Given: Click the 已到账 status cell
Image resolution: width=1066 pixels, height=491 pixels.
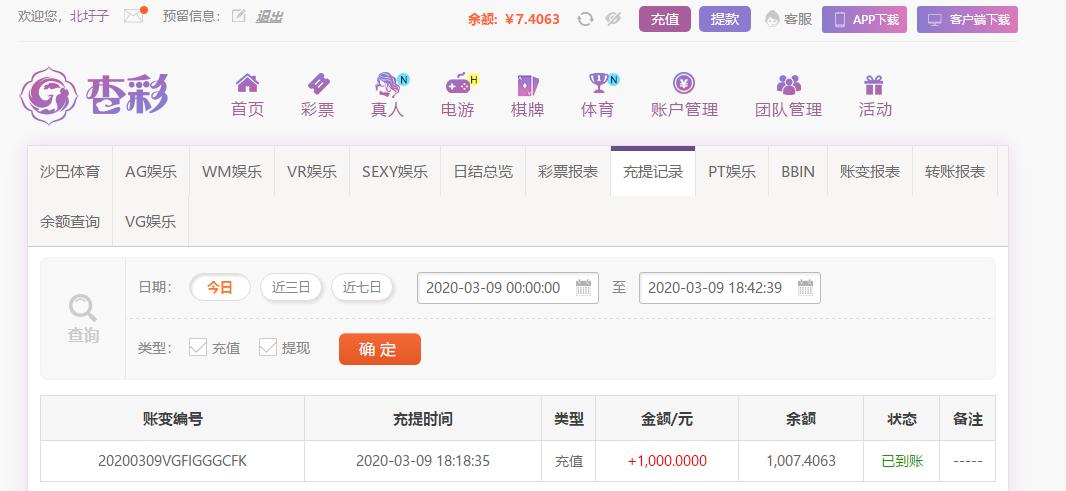Looking at the screenshot, I should tap(901, 461).
